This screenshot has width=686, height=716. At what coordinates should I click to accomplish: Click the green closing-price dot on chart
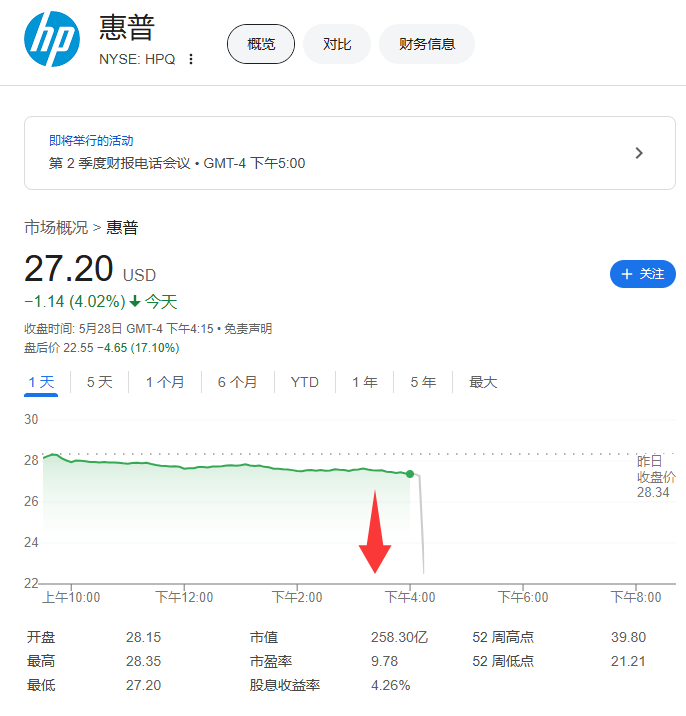pos(410,474)
